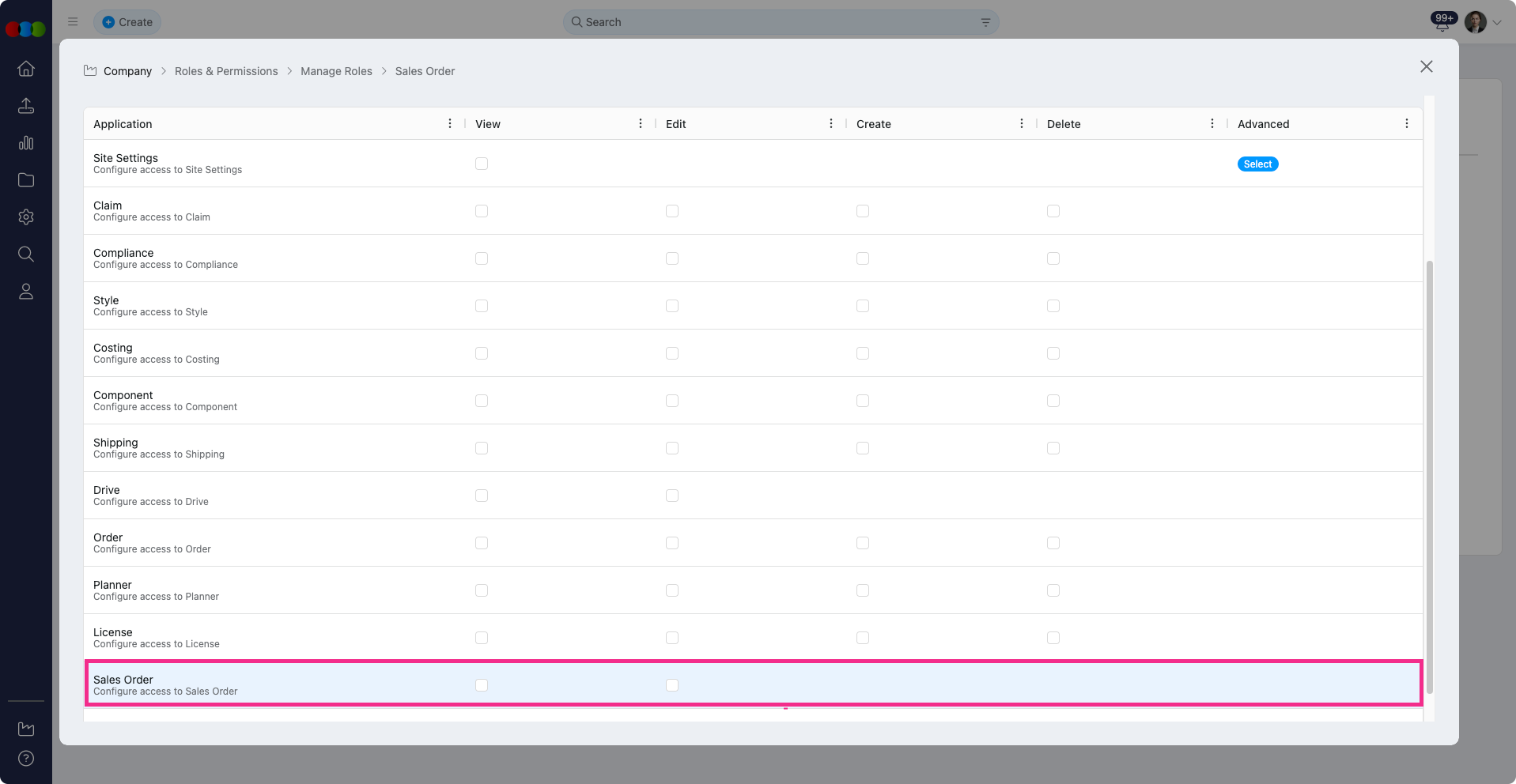Click the user profile icon in sidebar
The height and width of the screenshot is (784, 1516).
[x=26, y=292]
